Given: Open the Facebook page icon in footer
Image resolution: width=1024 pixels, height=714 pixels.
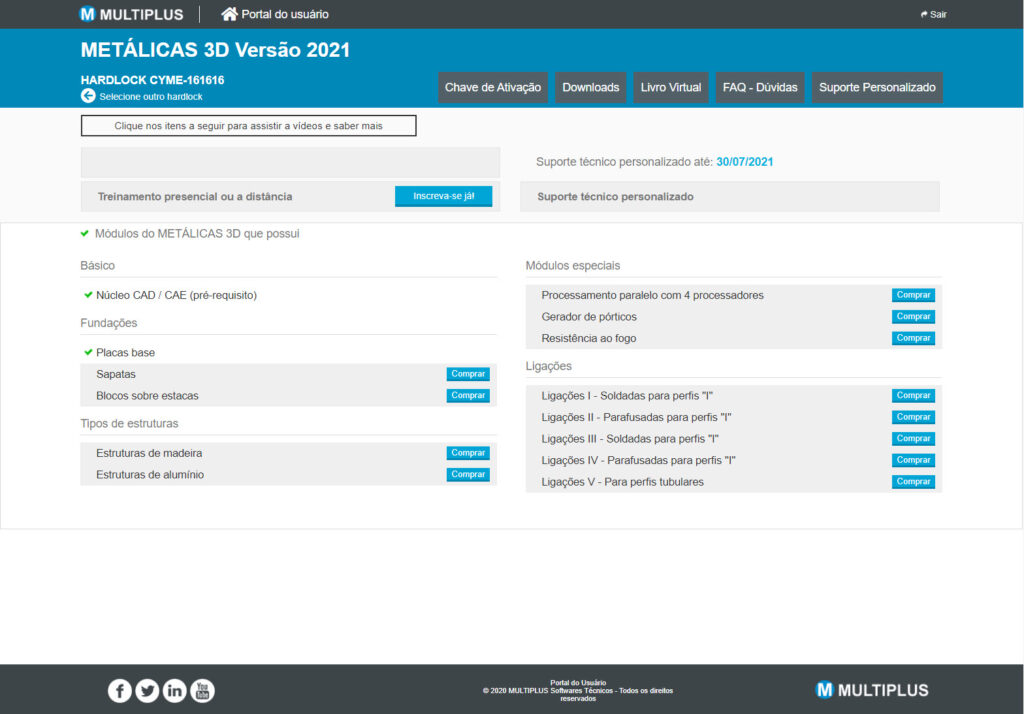Looking at the screenshot, I should coord(120,690).
